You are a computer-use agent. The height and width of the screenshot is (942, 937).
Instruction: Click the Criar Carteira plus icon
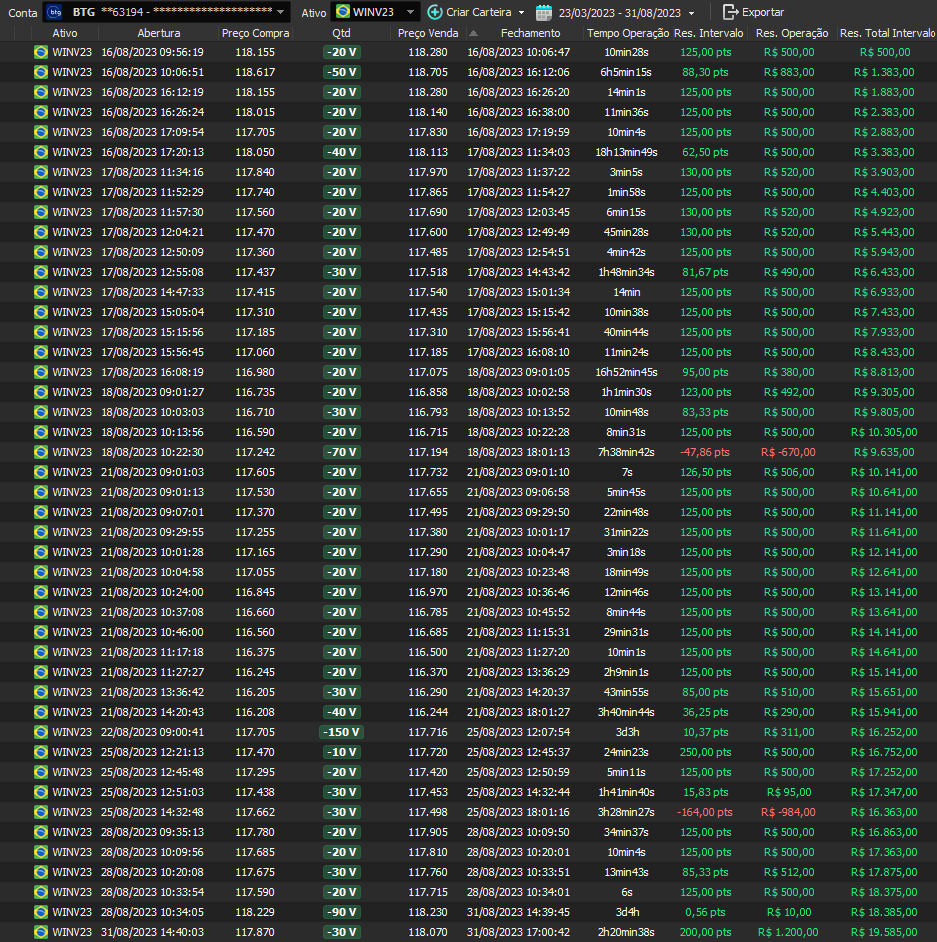(434, 12)
